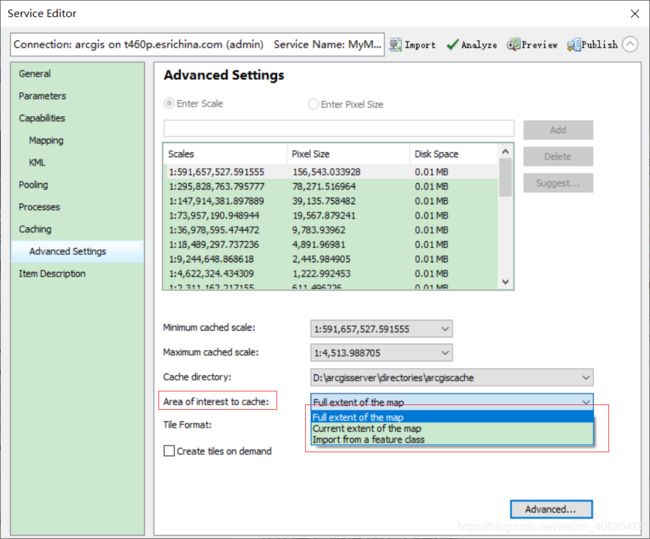Screen dimensions: 650x539
Task: Publish the service
Action: point(592,44)
